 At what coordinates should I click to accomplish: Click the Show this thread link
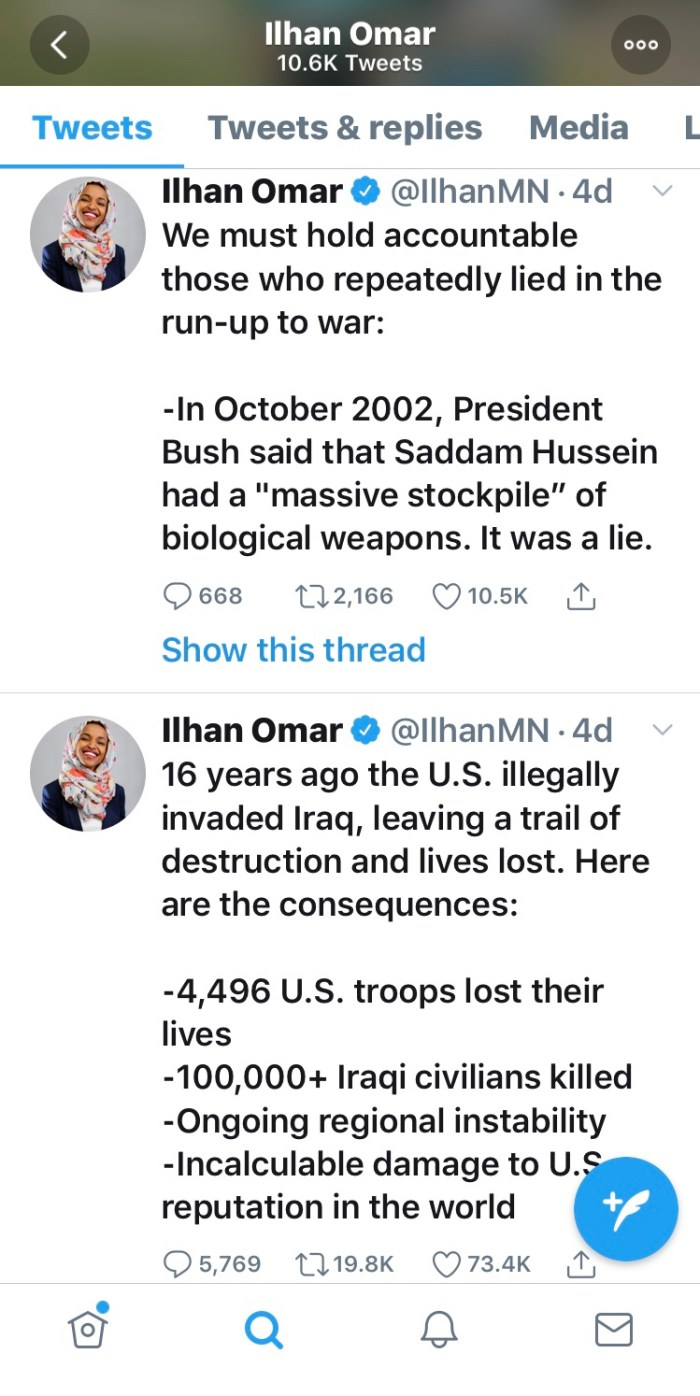293,650
